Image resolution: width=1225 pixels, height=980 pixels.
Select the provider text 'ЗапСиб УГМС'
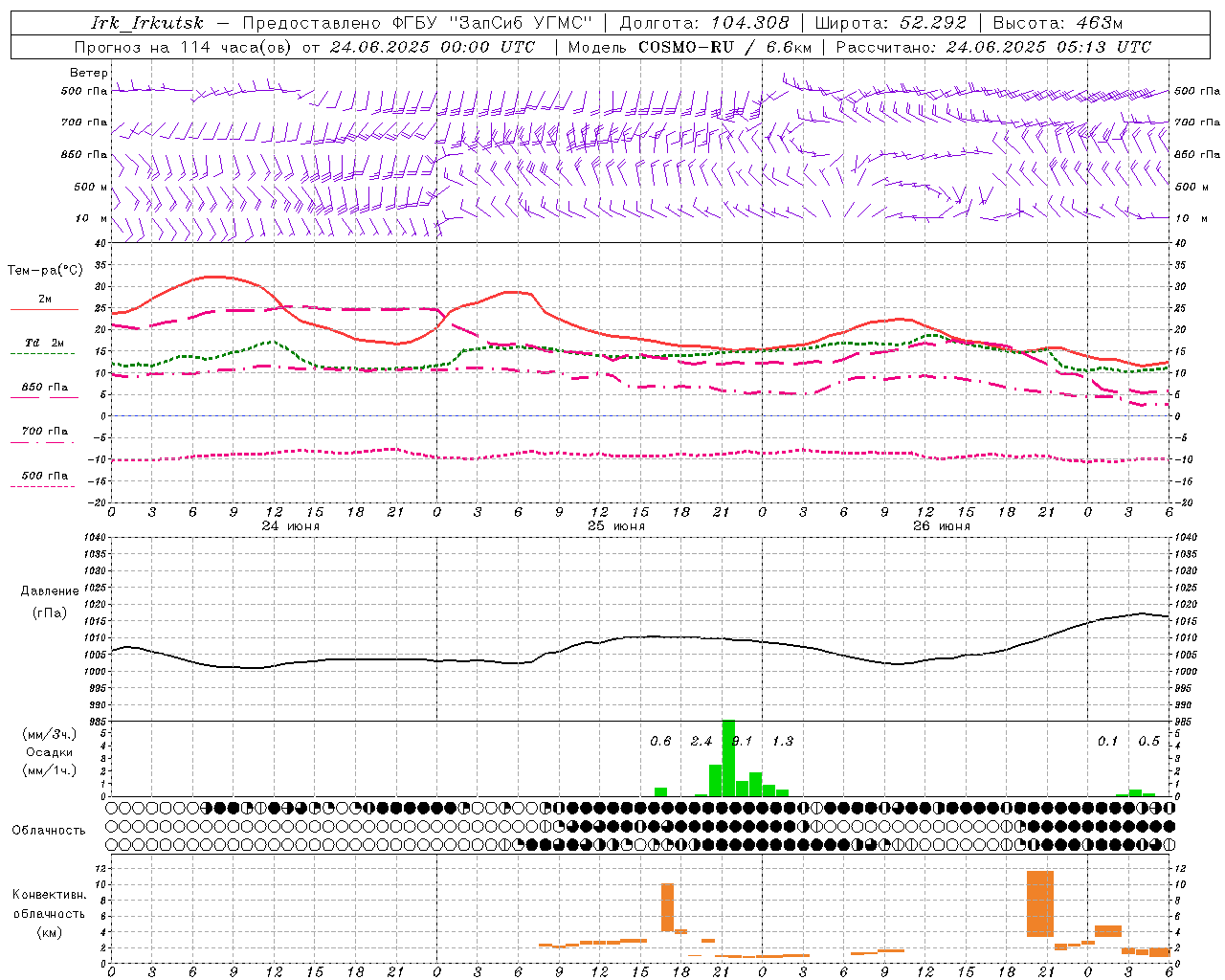pos(522,23)
